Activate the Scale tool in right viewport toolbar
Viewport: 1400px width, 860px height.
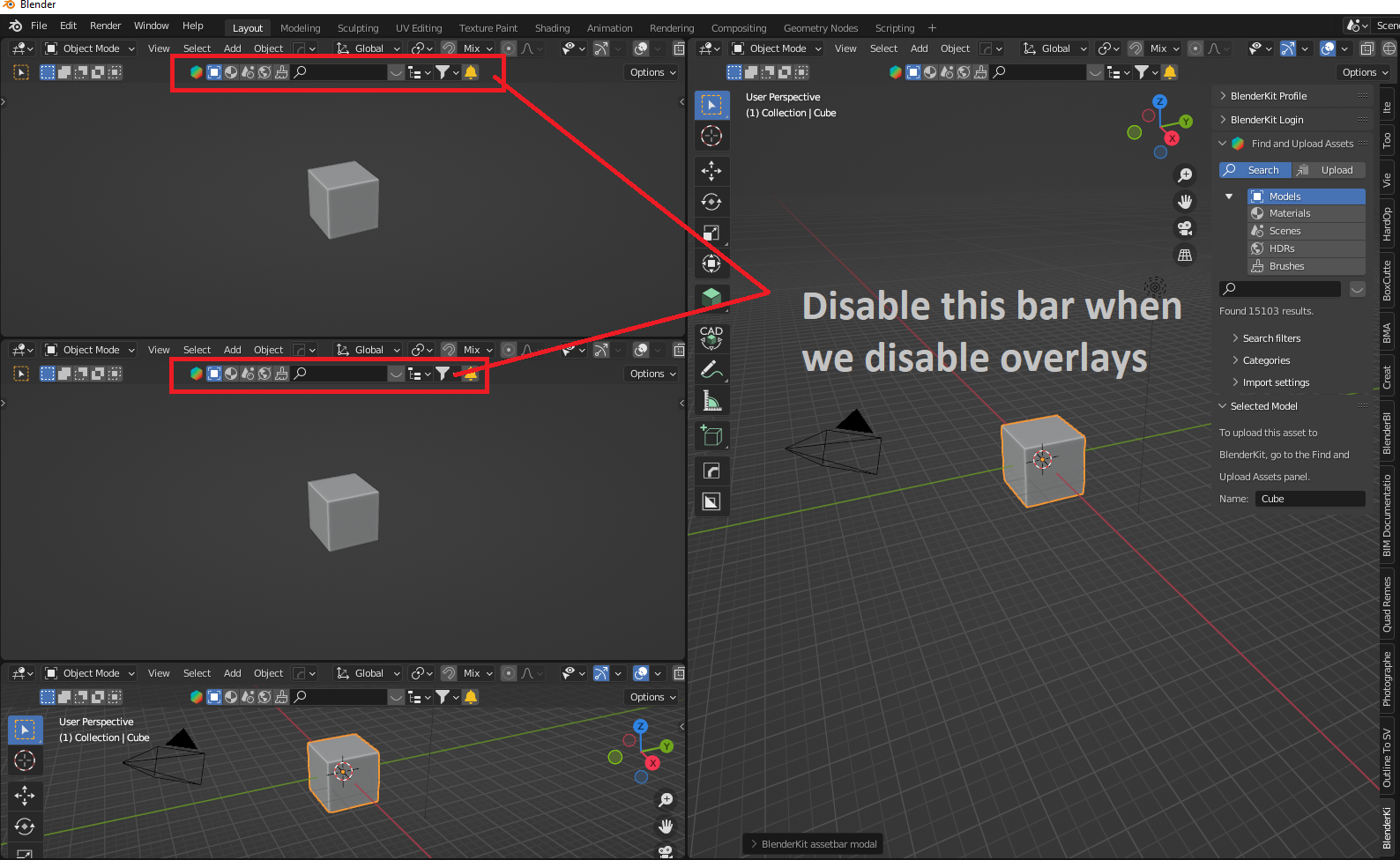711,233
